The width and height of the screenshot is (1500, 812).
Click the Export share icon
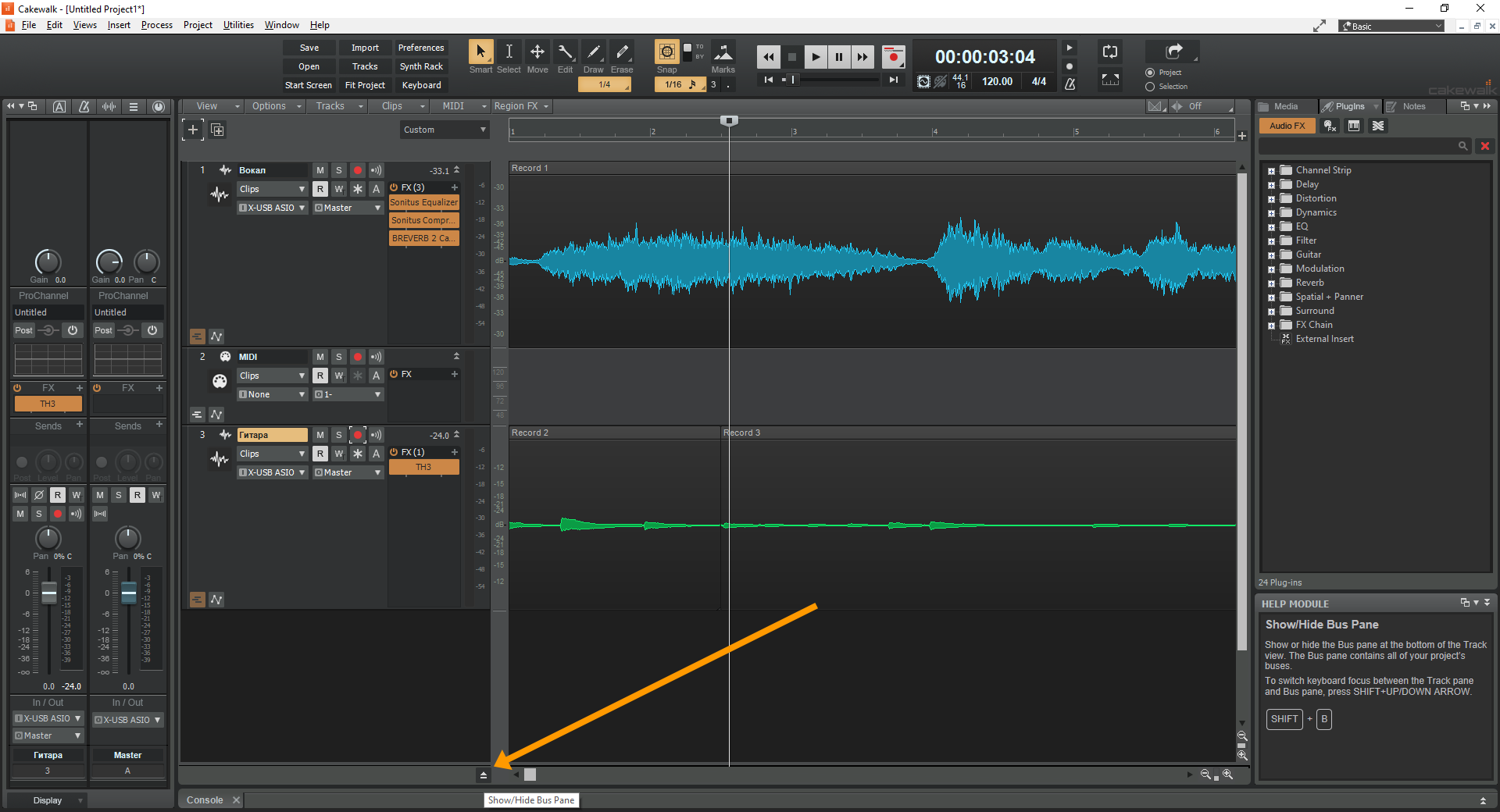[1173, 52]
